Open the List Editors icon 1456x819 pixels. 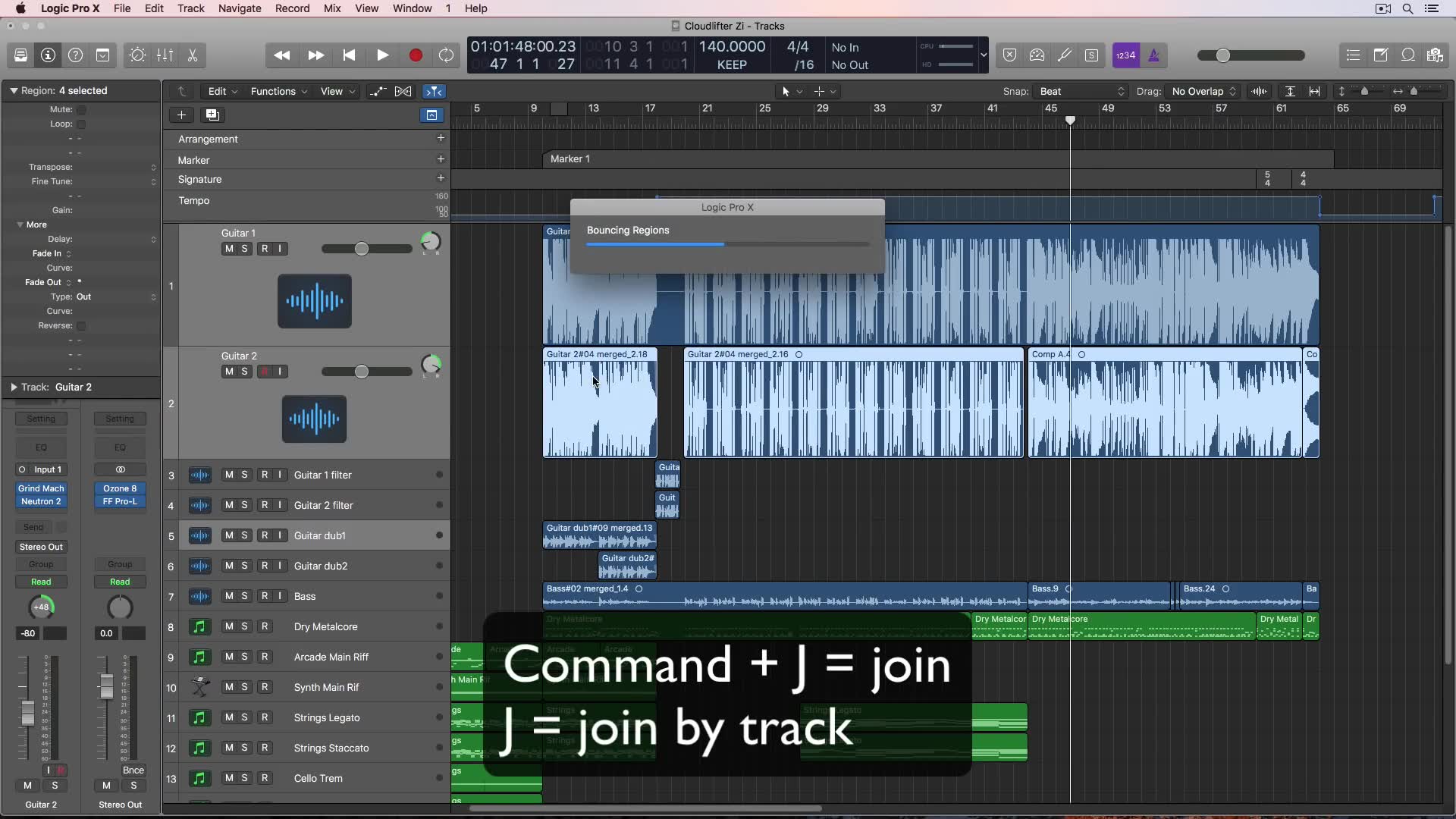pyautogui.click(x=1353, y=55)
